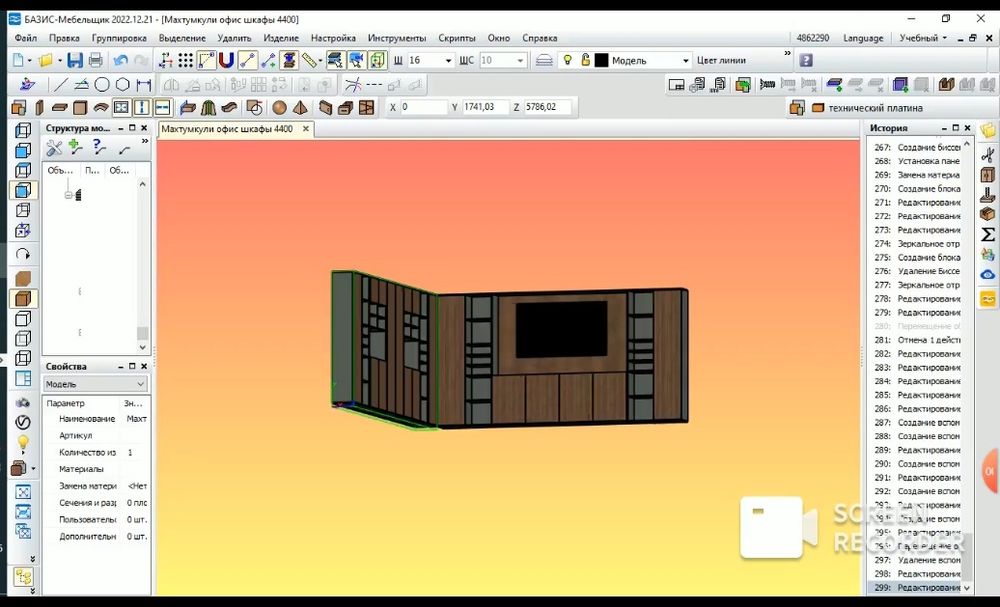Click the Print icon in toolbar
The height and width of the screenshot is (607, 1000).
click(x=95, y=61)
